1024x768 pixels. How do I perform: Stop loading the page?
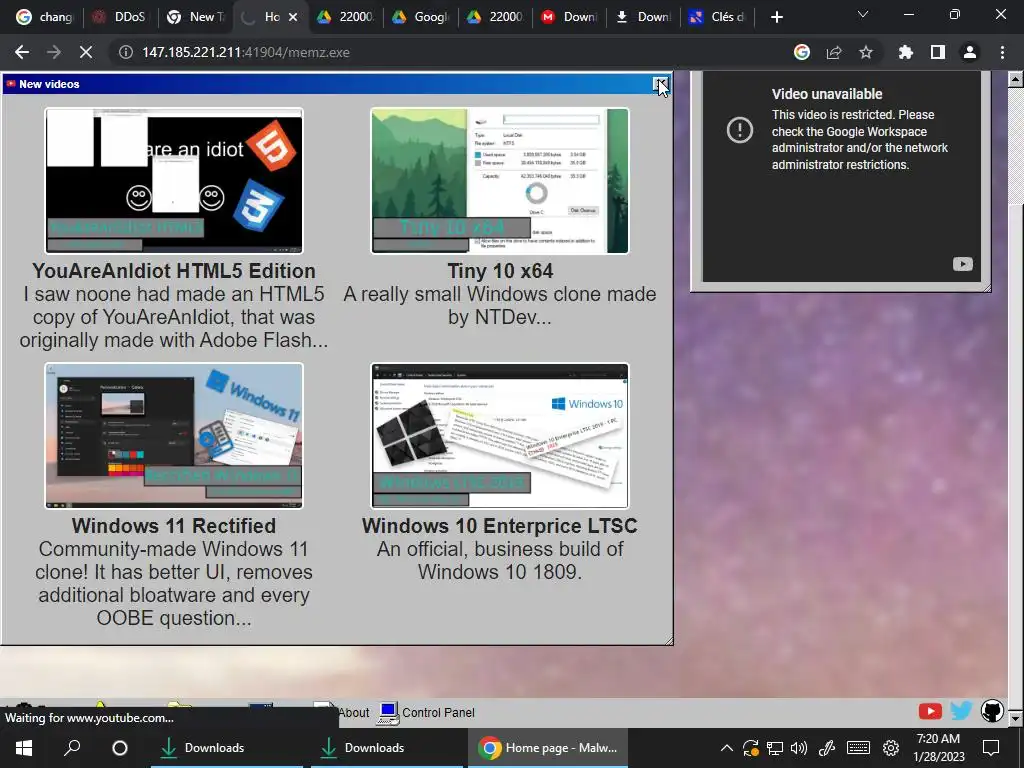coord(86,52)
